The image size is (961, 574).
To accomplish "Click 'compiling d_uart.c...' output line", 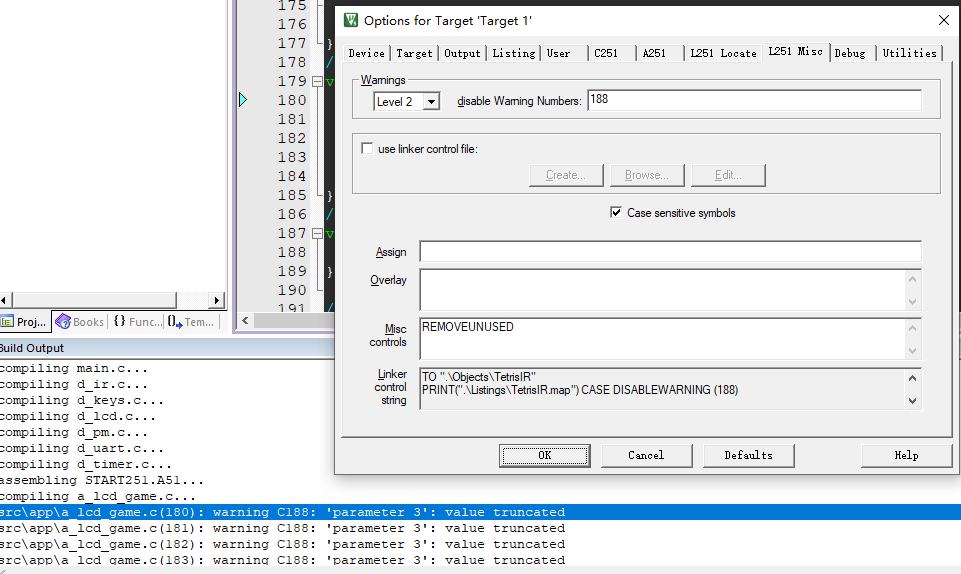I will pyautogui.click(x=82, y=448).
